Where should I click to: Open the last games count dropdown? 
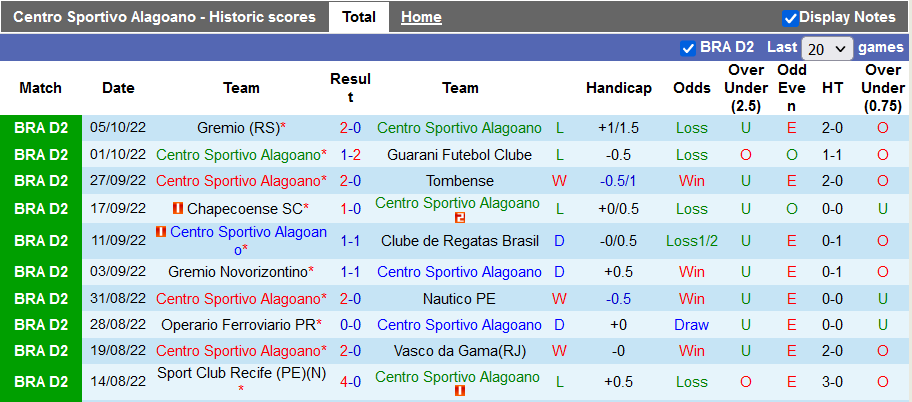click(x=827, y=48)
